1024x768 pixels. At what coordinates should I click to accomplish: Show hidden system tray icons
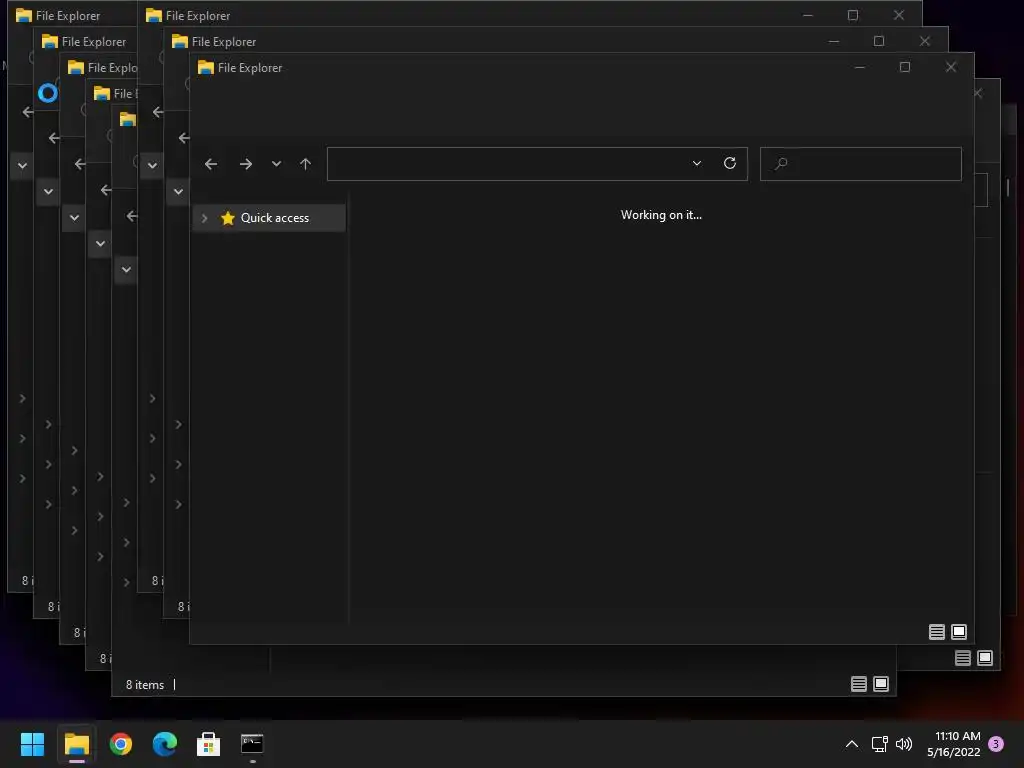pos(852,744)
